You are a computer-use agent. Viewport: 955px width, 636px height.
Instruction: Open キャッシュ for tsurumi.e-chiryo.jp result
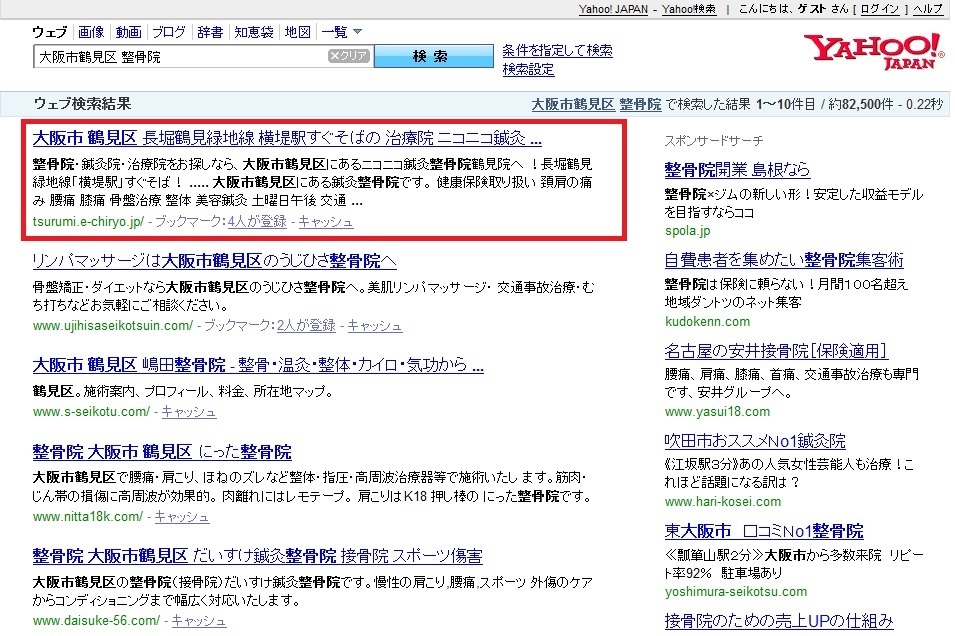(x=326, y=222)
